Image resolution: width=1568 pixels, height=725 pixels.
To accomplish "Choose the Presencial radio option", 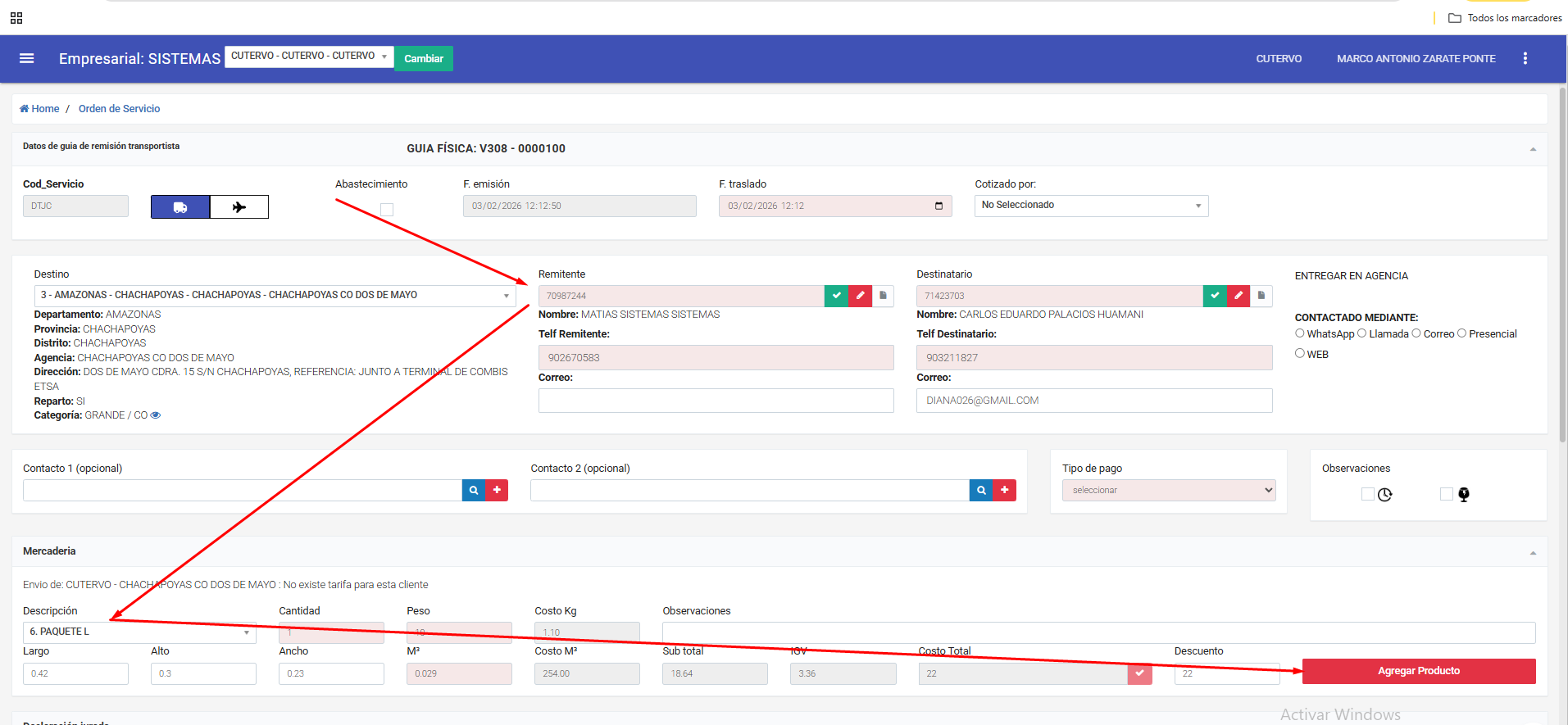I will click(1461, 333).
